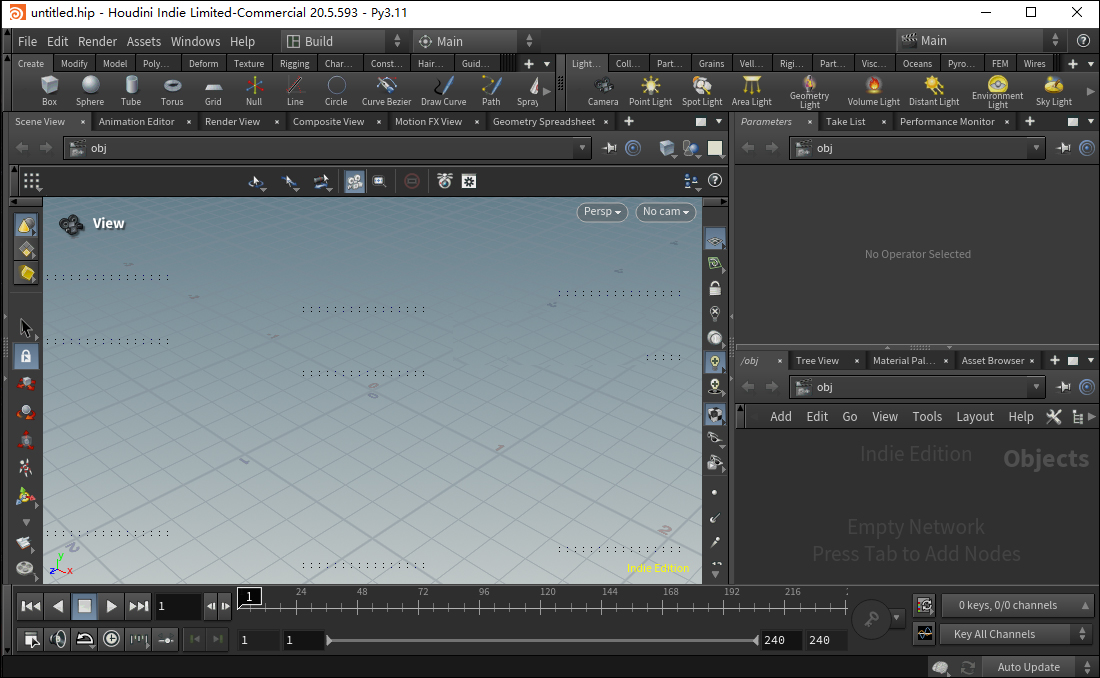Click the current frame input field

point(178,606)
